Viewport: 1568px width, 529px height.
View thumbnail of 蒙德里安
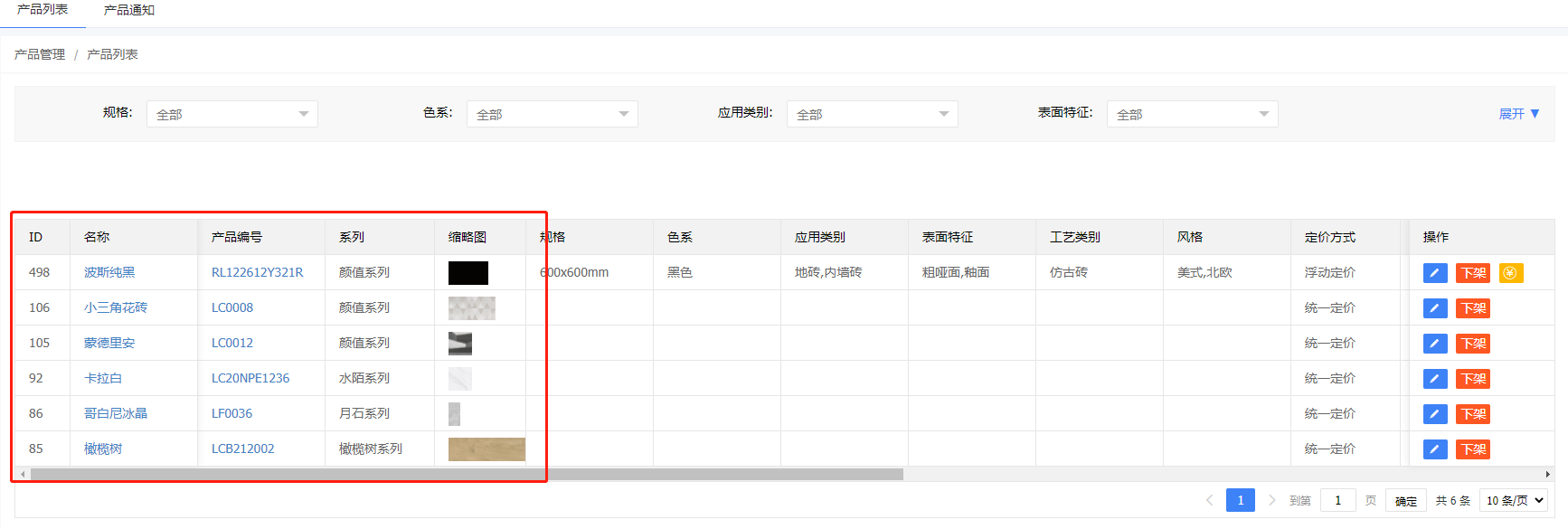point(460,344)
